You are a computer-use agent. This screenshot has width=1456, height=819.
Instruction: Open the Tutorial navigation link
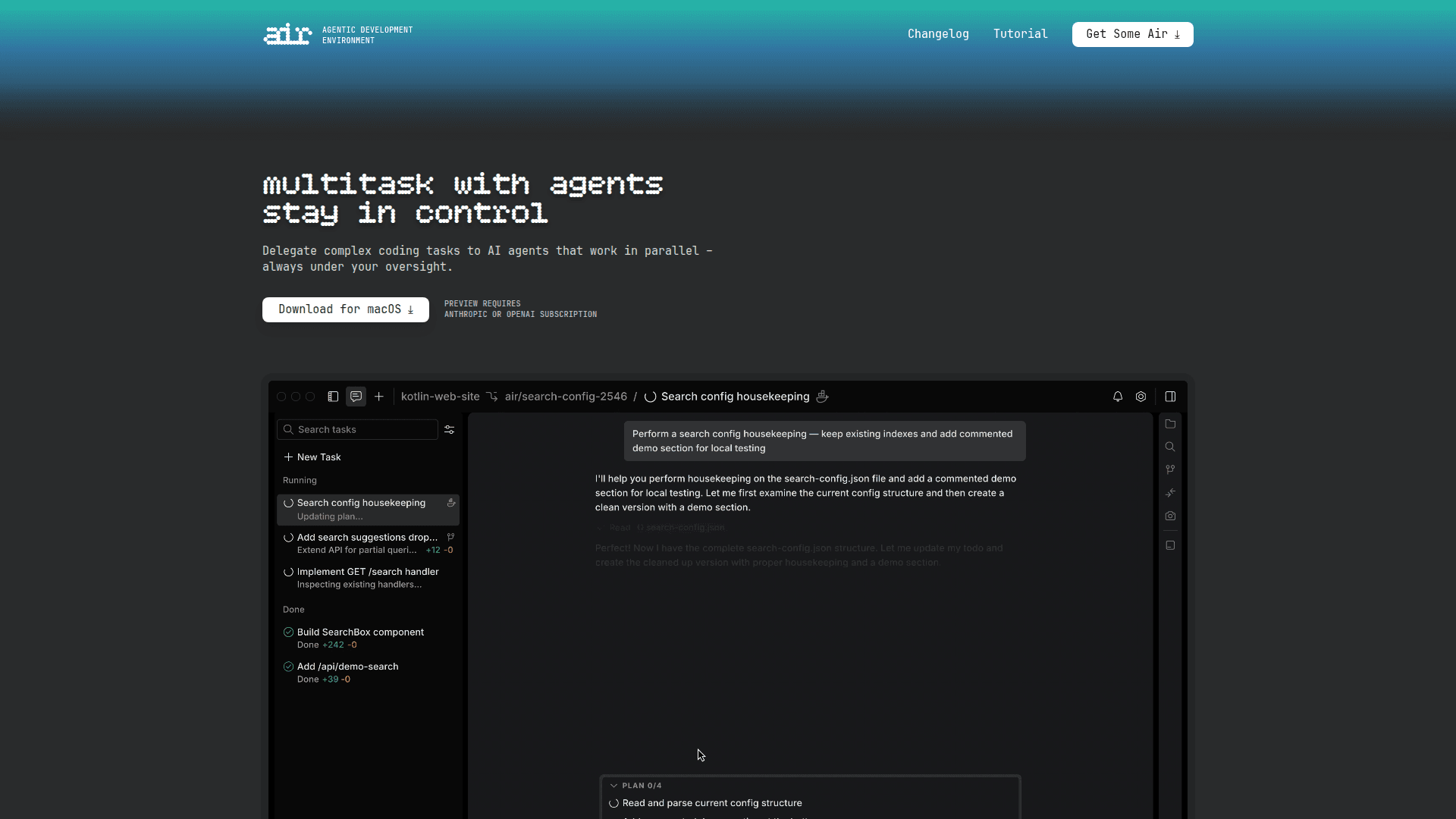[x=1020, y=34]
